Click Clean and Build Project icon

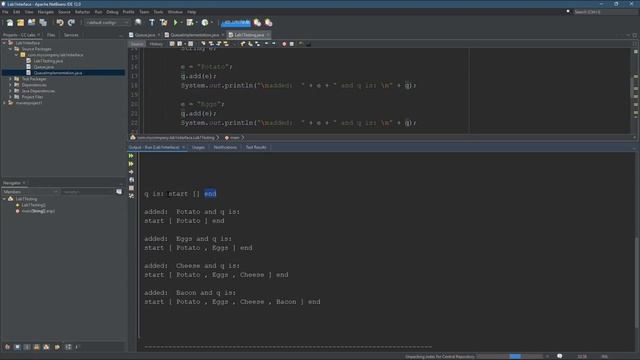(x=164, y=23)
